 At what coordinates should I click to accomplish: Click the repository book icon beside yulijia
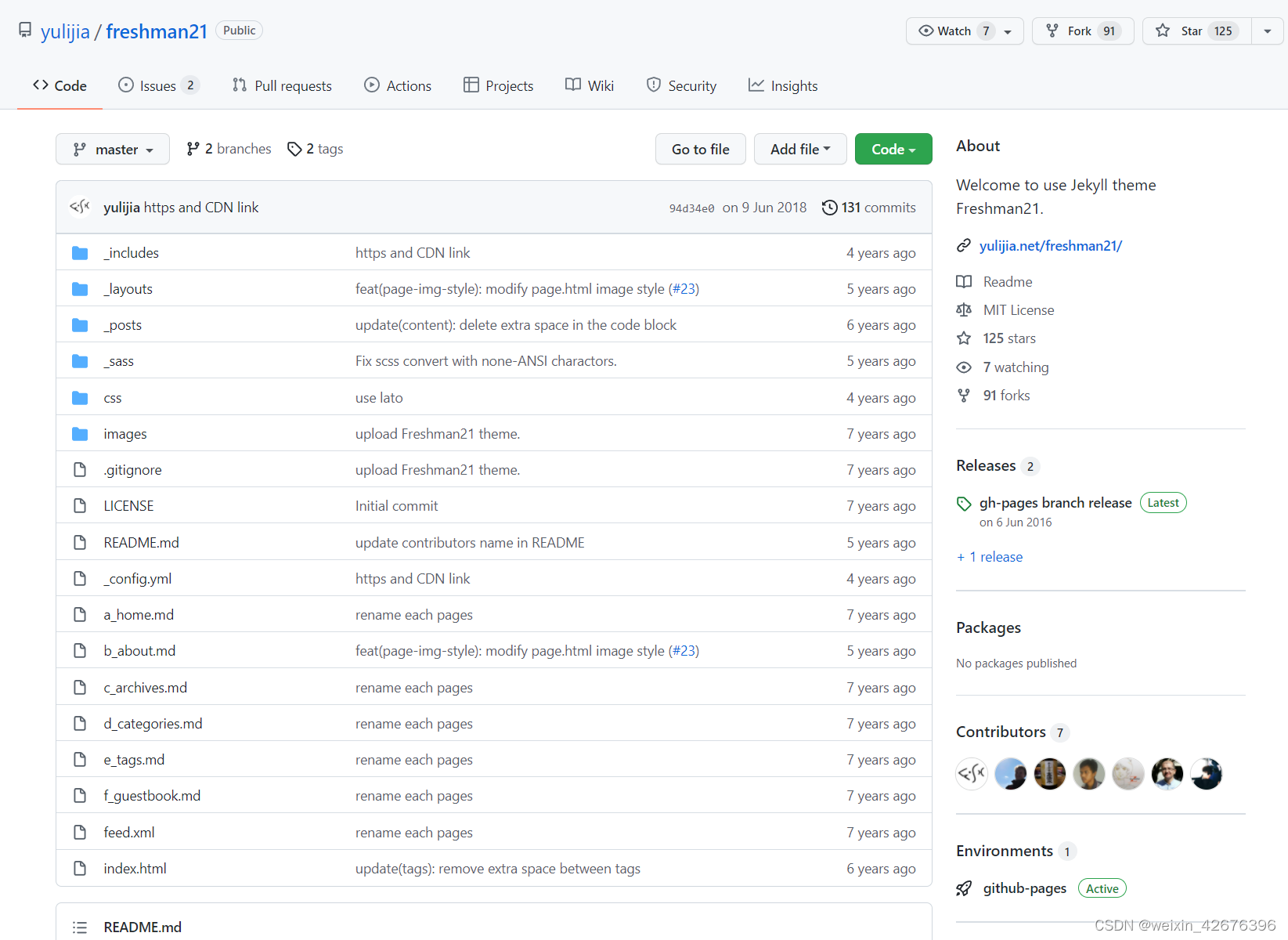25,31
